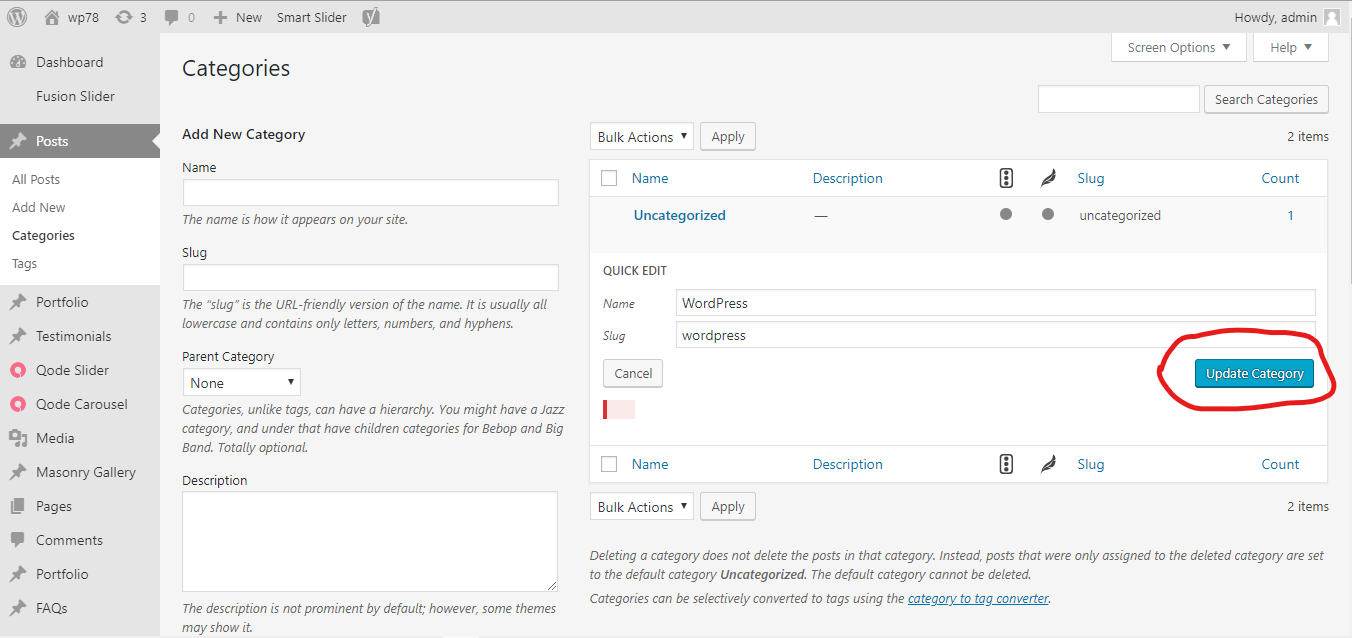Image resolution: width=1352 pixels, height=638 pixels.
Task: Select Categories submenu item
Action: point(43,235)
